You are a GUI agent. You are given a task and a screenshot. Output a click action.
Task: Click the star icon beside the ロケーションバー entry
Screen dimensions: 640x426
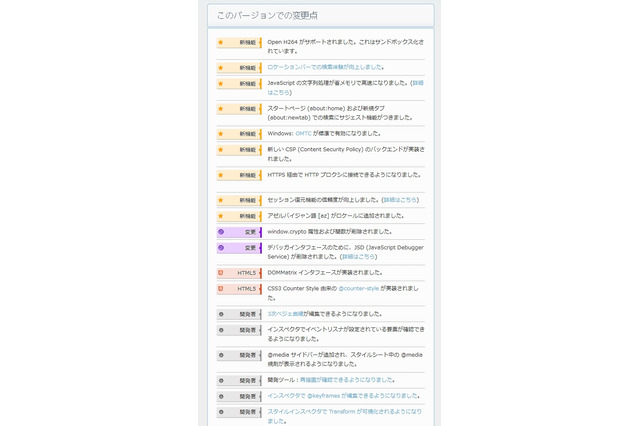(220, 67)
